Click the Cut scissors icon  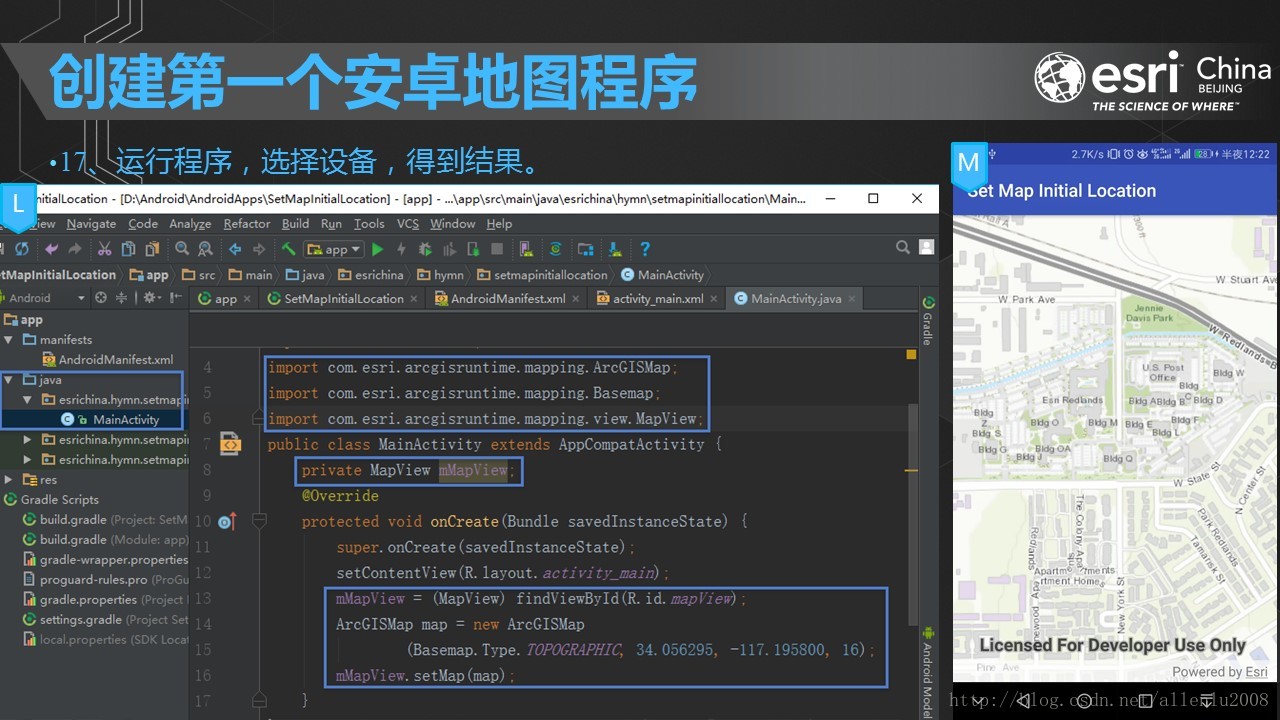(105, 249)
